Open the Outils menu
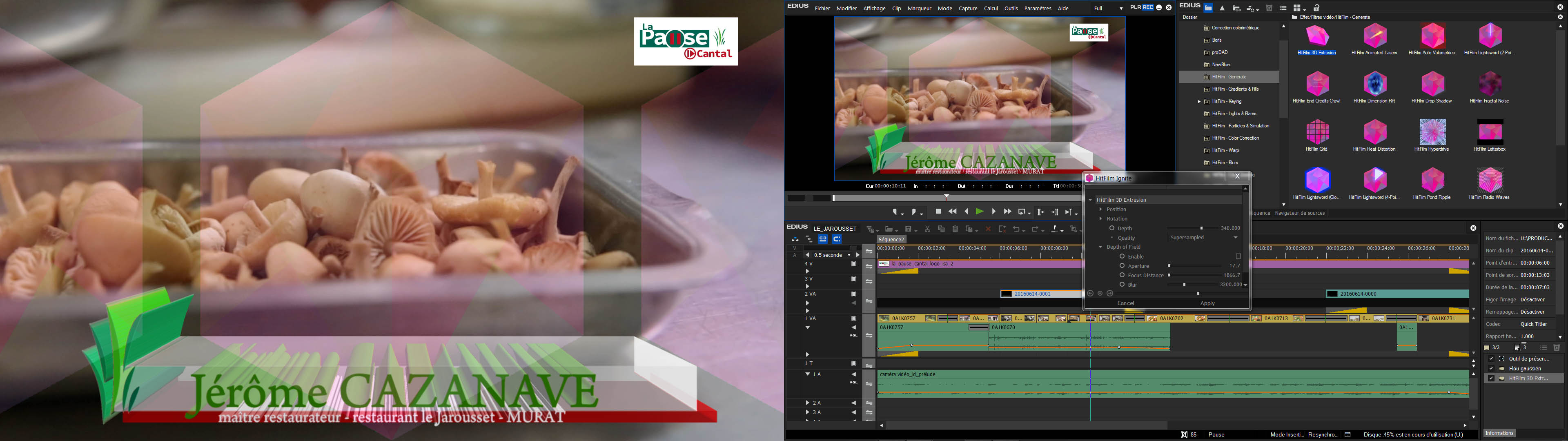The image size is (1568, 441). coord(1011,9)
